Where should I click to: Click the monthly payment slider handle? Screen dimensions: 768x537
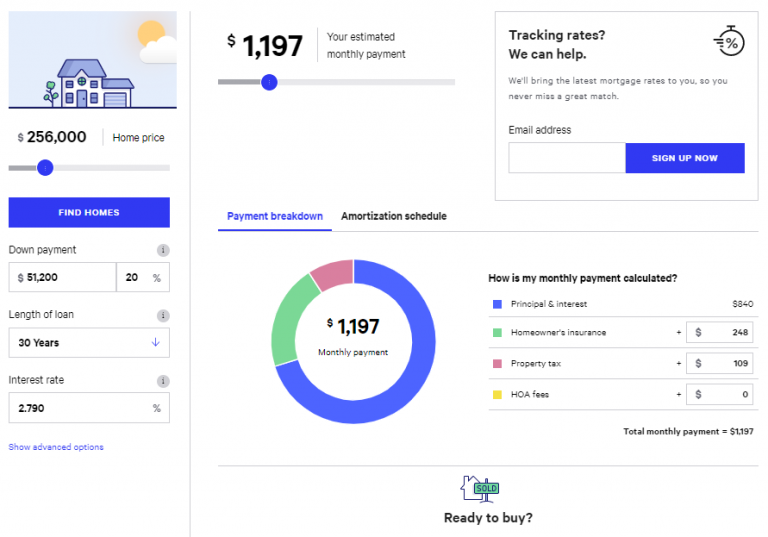click(269, 82)
